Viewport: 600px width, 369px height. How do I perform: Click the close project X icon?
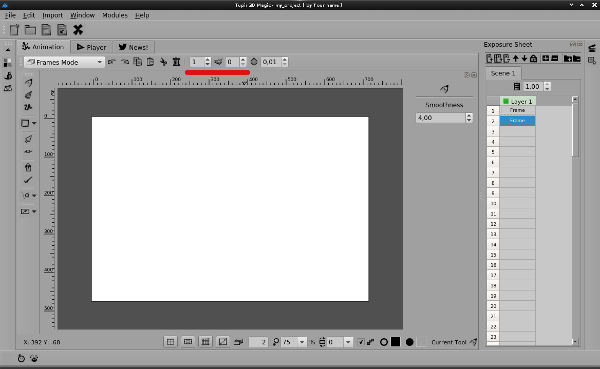pyautogui.click(x=78, y=30)
